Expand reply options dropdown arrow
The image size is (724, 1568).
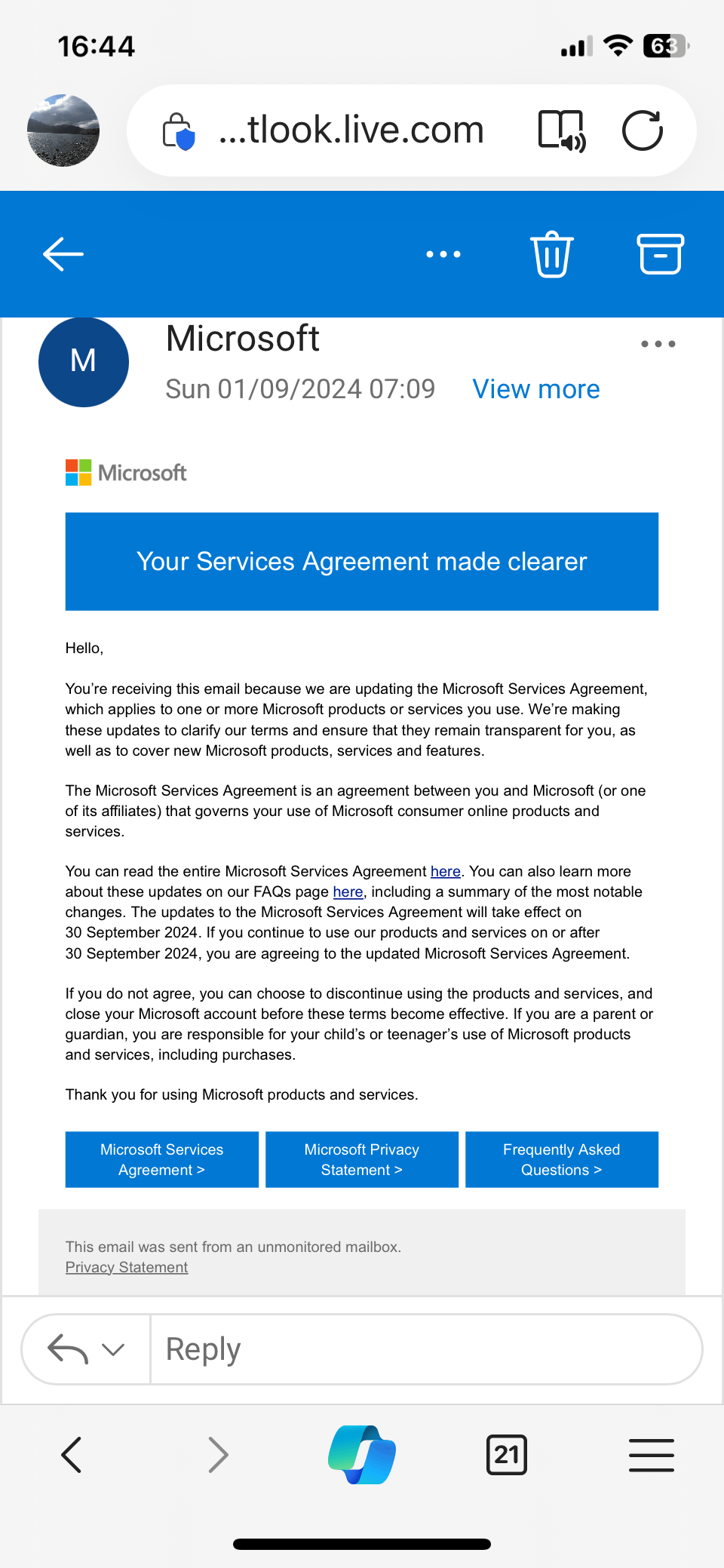point(113,1349)
